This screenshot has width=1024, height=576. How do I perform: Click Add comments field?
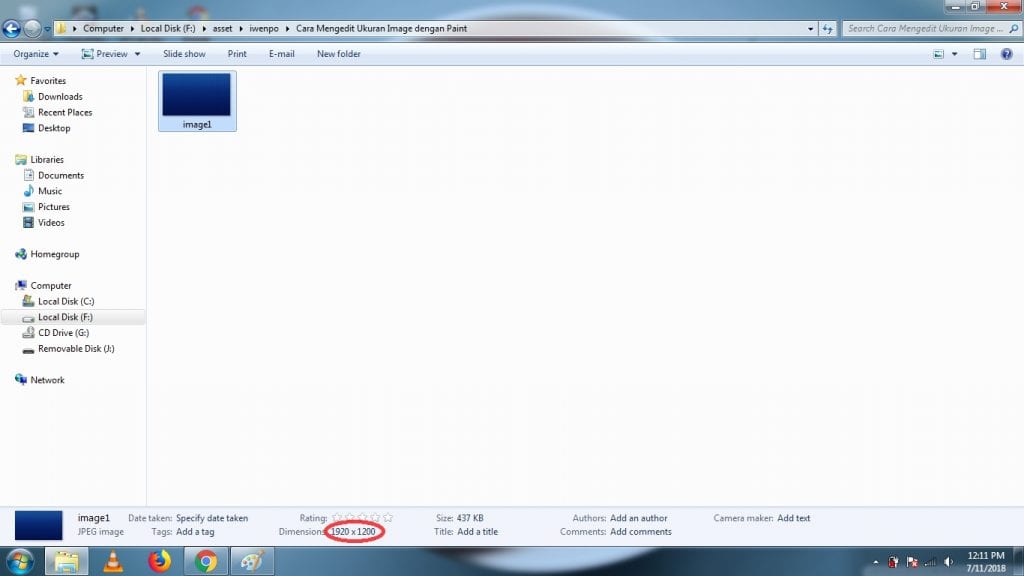click(641, 532)
